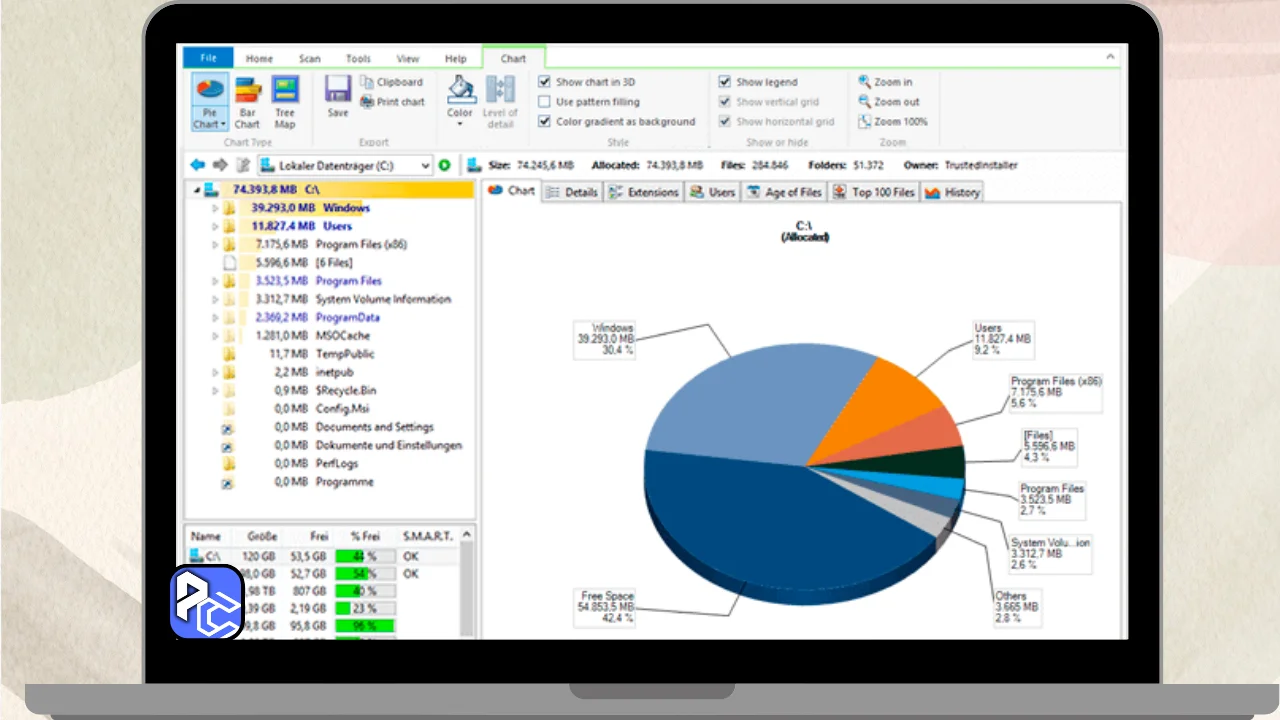This screenshot has width=1280, height=720.
Task: Click the PerfLogs folder icon
Action: click(x=229, y=464)
